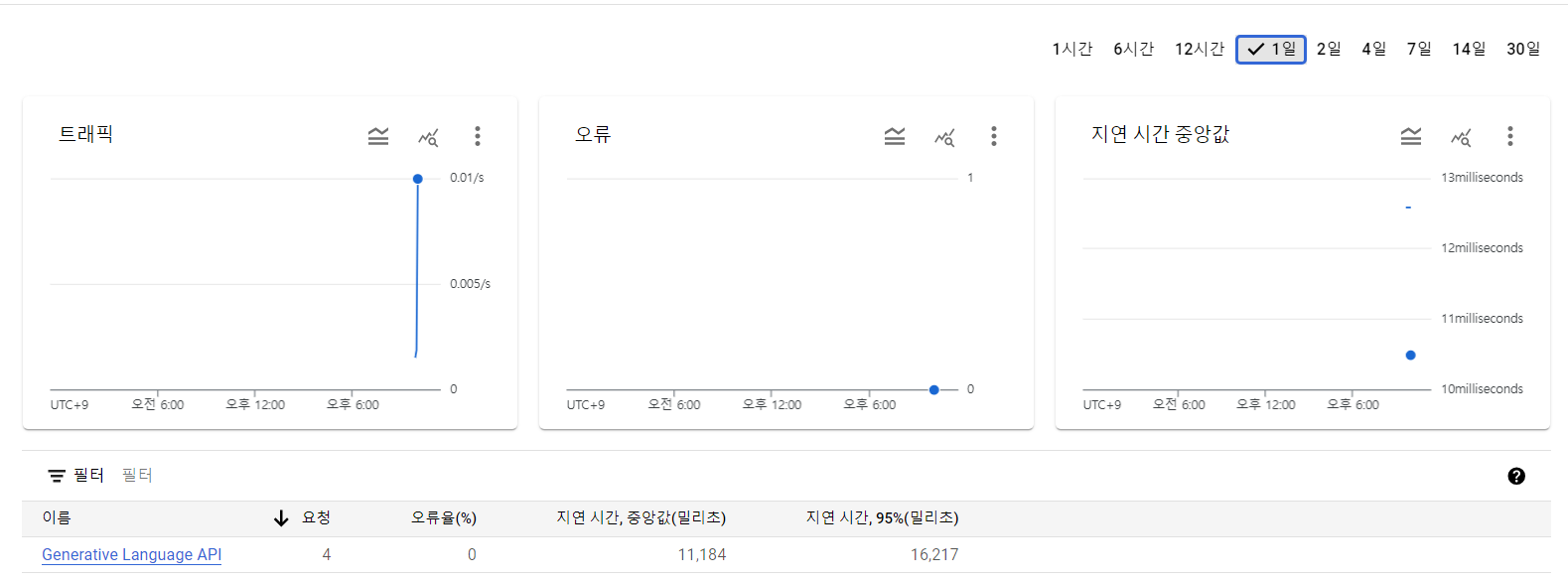Select the 4일 time range
Viewport: 1568px width, 583px height.
click(x=1374, y=49)
